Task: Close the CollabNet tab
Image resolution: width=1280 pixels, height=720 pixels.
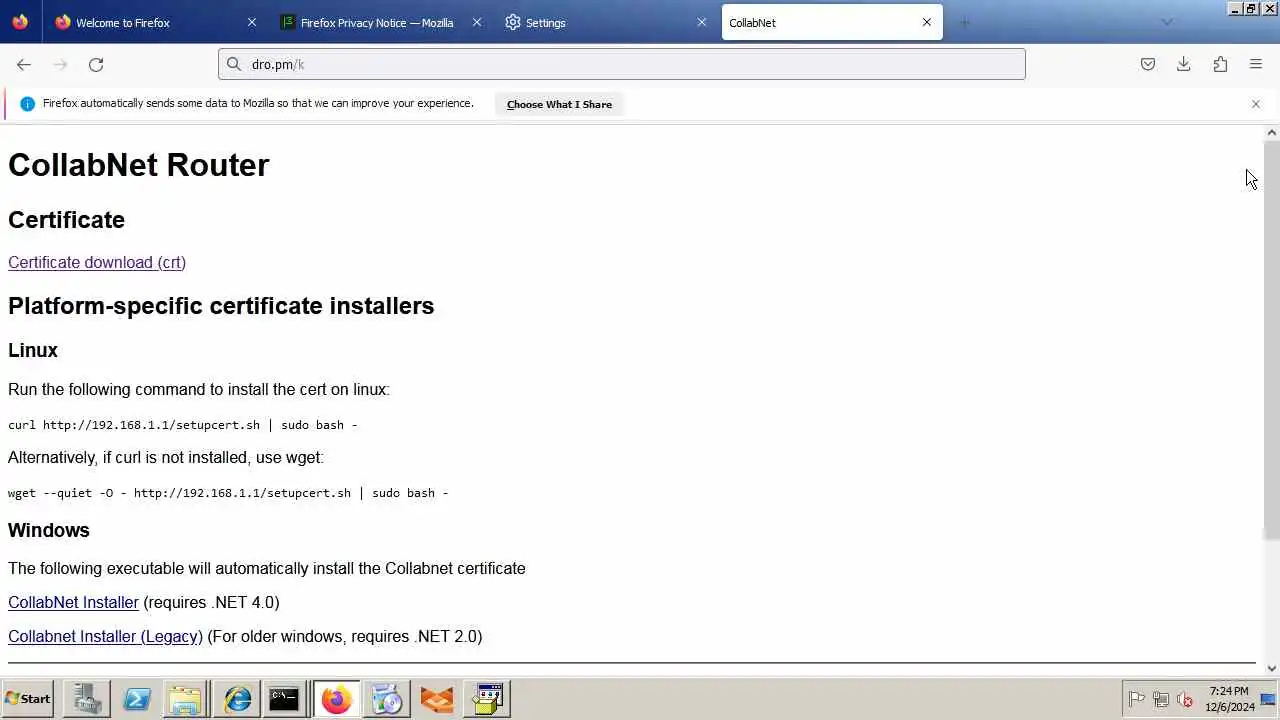Action: coord(927,22)
